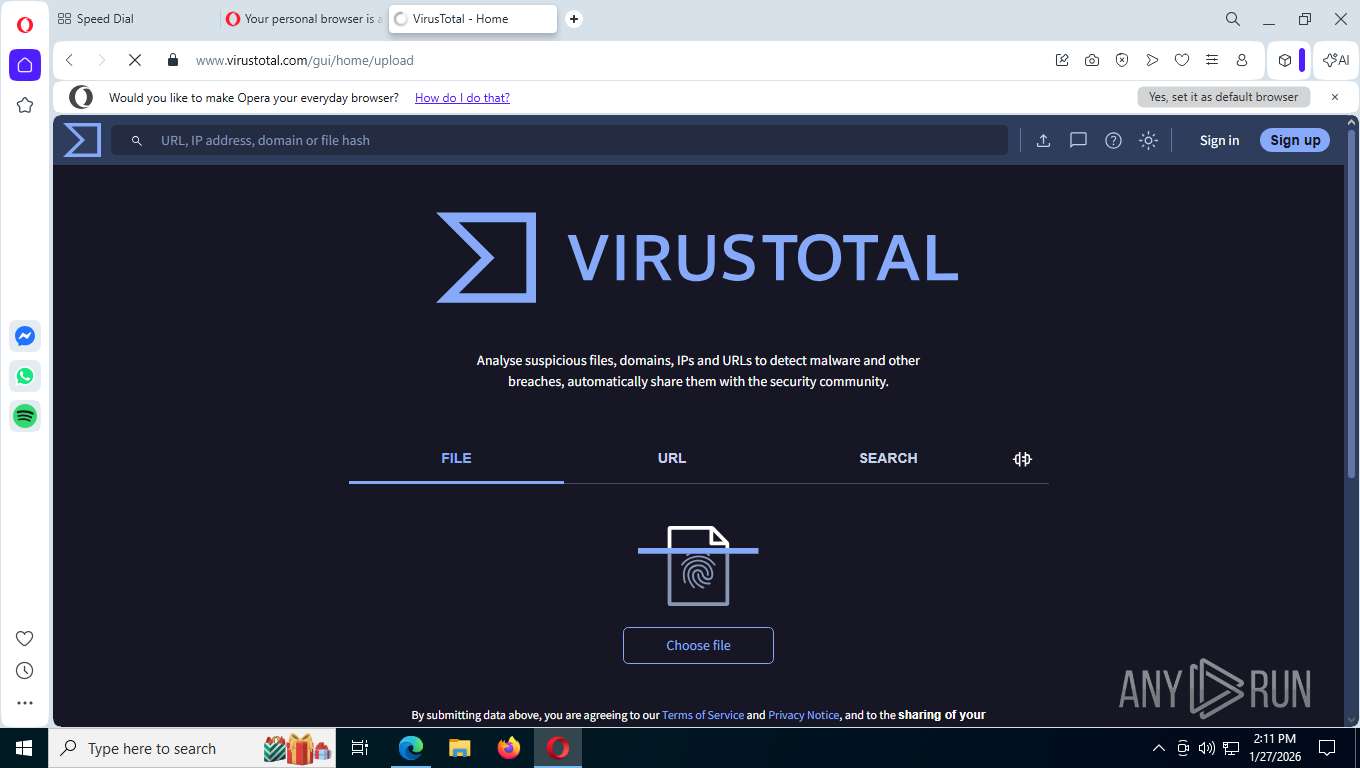The height and width of the screenshot is (768, 1360).
Task: Click Sign in on VirusTotal
Action: [x=1219, y=140]
